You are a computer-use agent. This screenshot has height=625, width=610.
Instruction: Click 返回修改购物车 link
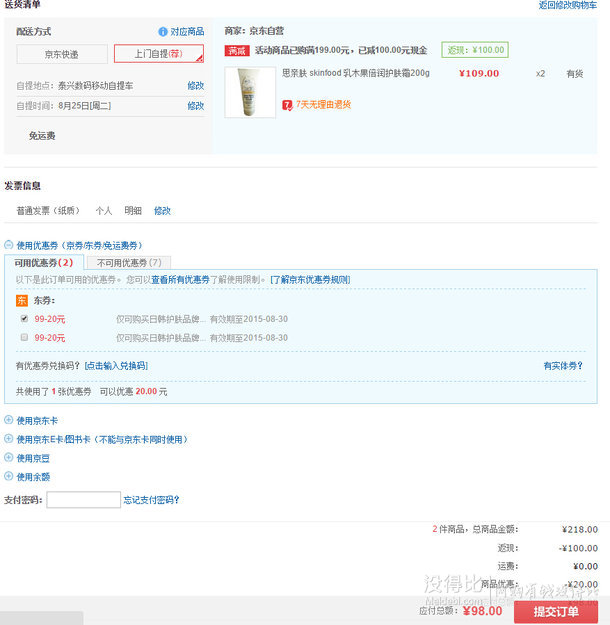click(x=568, y=5)
